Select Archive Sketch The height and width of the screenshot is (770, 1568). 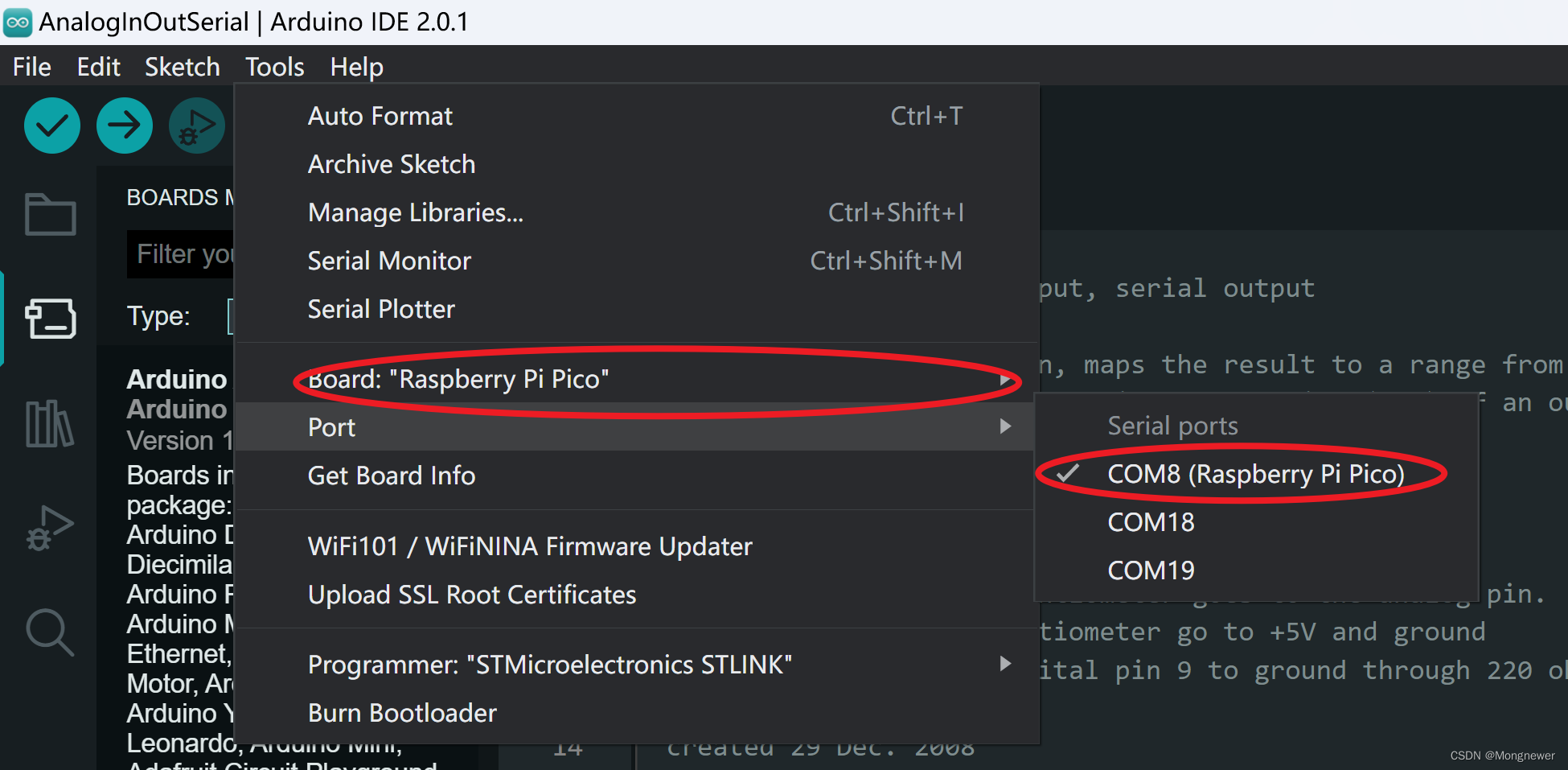point(635,165)
